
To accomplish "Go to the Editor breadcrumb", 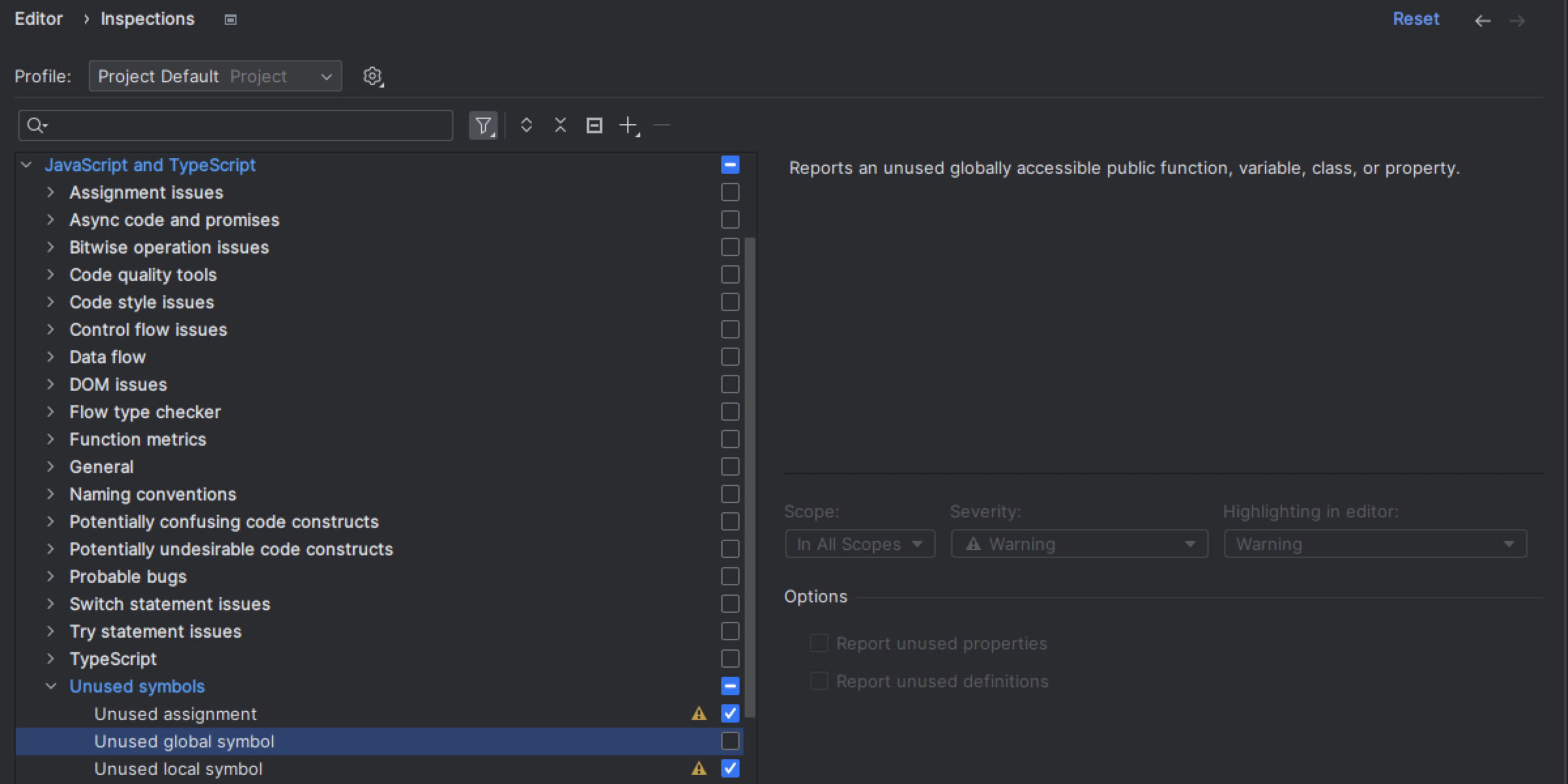I will tap(38, 19).
